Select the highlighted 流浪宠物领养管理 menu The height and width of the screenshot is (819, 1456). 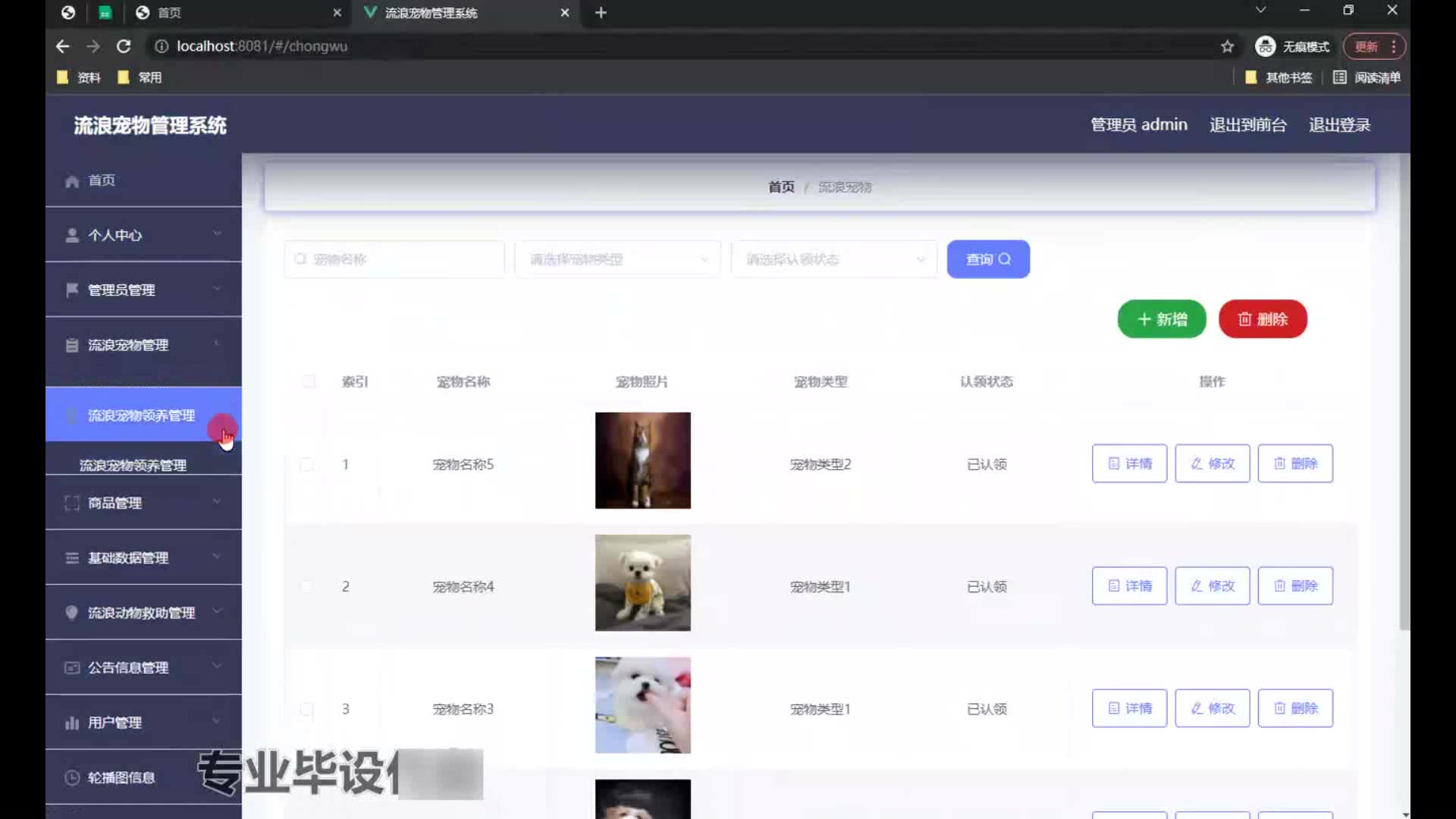(143, 415)
